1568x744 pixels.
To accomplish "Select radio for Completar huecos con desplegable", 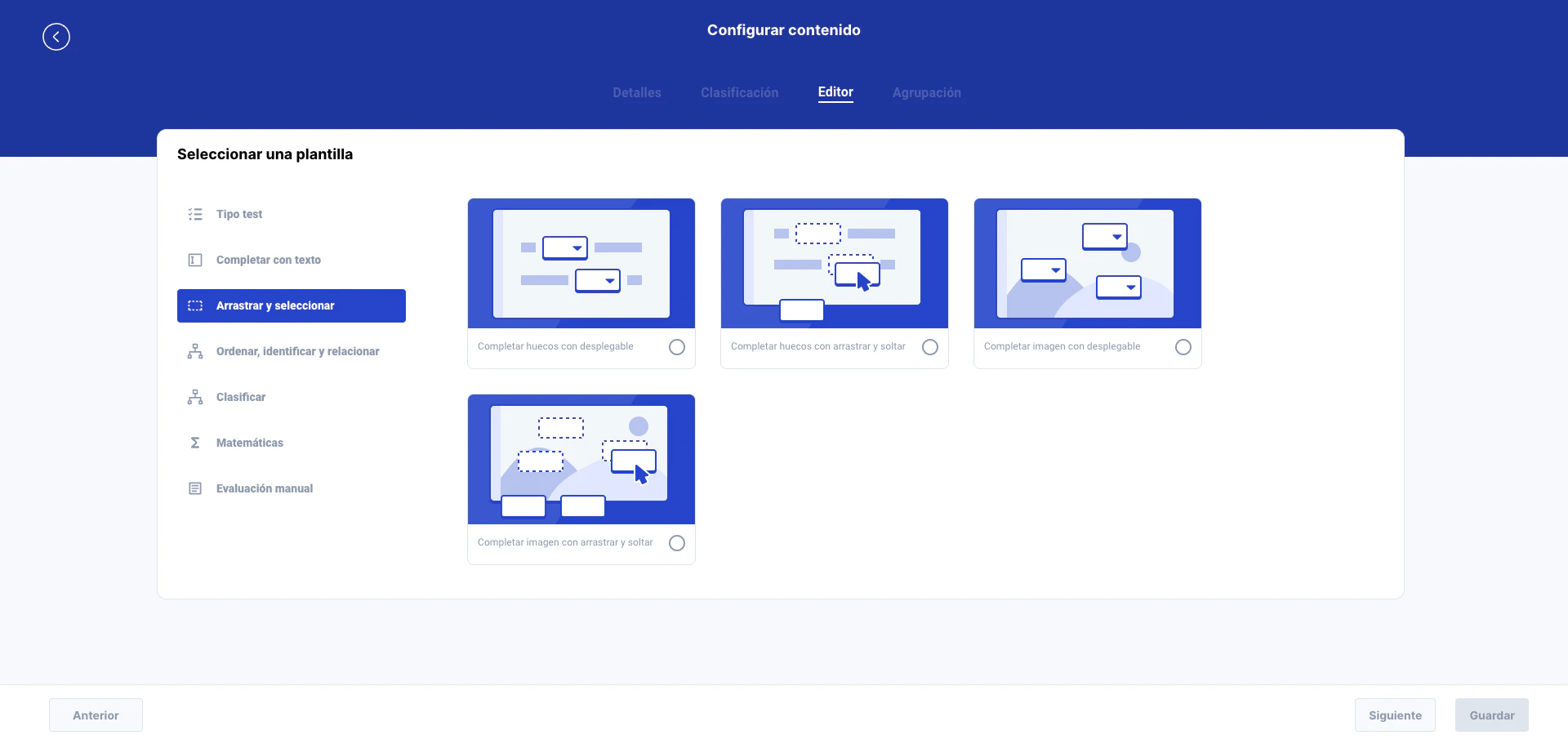I will pos(677,347).
